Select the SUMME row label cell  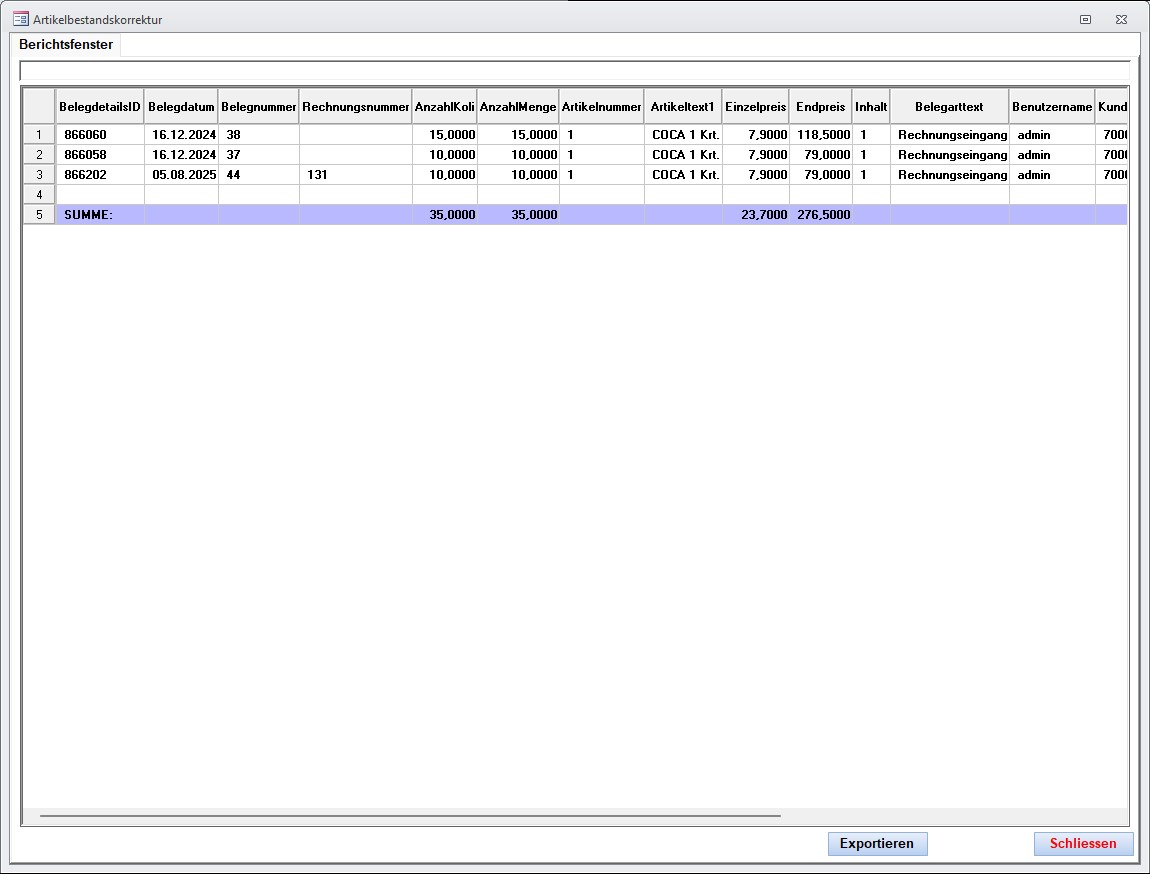point(100,215)
